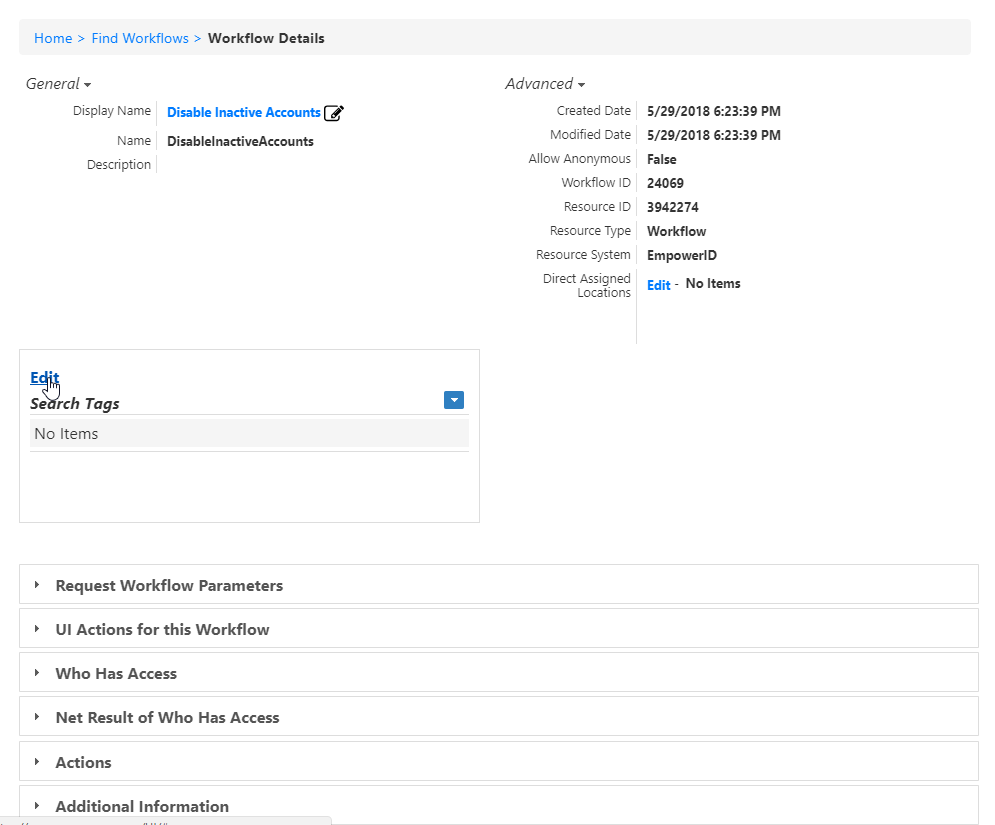Screen dimensions: 995x825
Task: Collapse the General section via its dropdown arrow
Action: point(87,85)
